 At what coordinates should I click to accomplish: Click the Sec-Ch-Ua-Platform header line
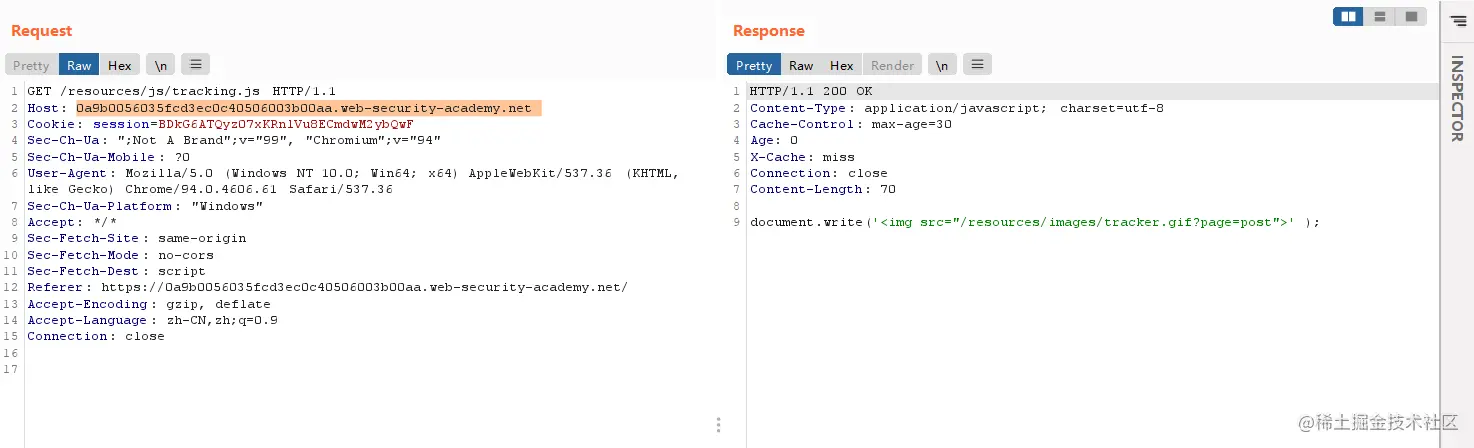coord(145,206)
